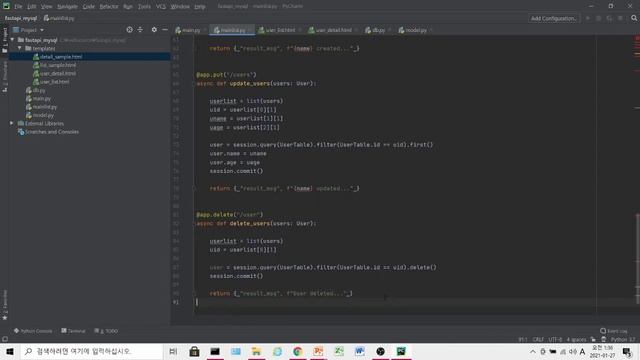This screenshot has width=640, height=360.
Task: Hide the Project panel with the minus icon
Action: coord(165,30)
